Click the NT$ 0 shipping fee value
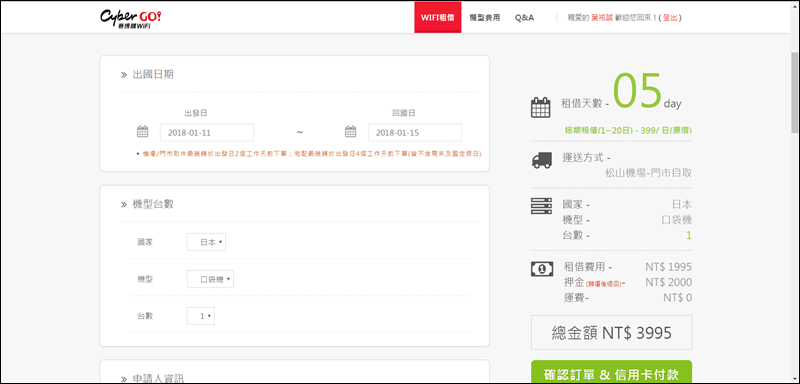This screenshot has height=384, width=800. tap(678, 298)
